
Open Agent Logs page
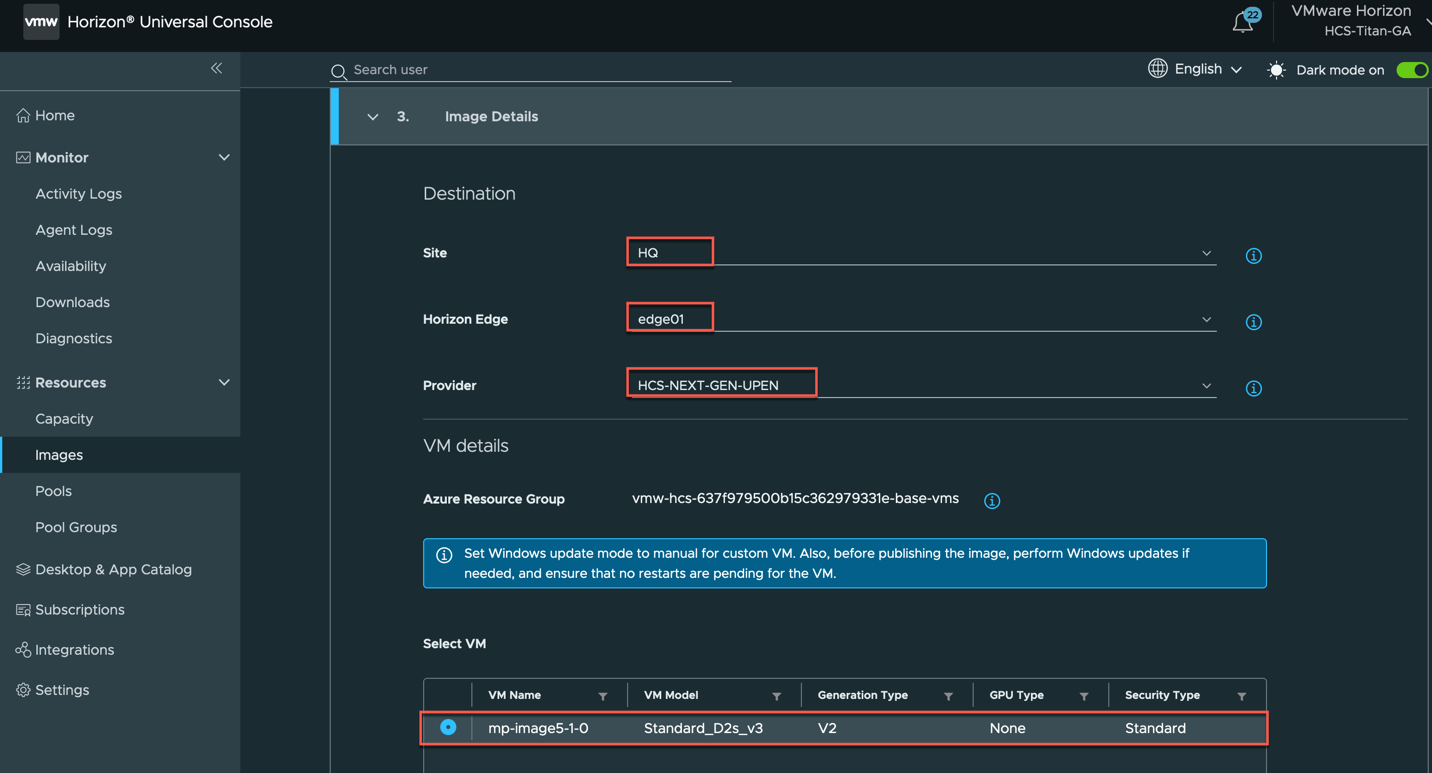pyautogui.click(x=74, y=230)
